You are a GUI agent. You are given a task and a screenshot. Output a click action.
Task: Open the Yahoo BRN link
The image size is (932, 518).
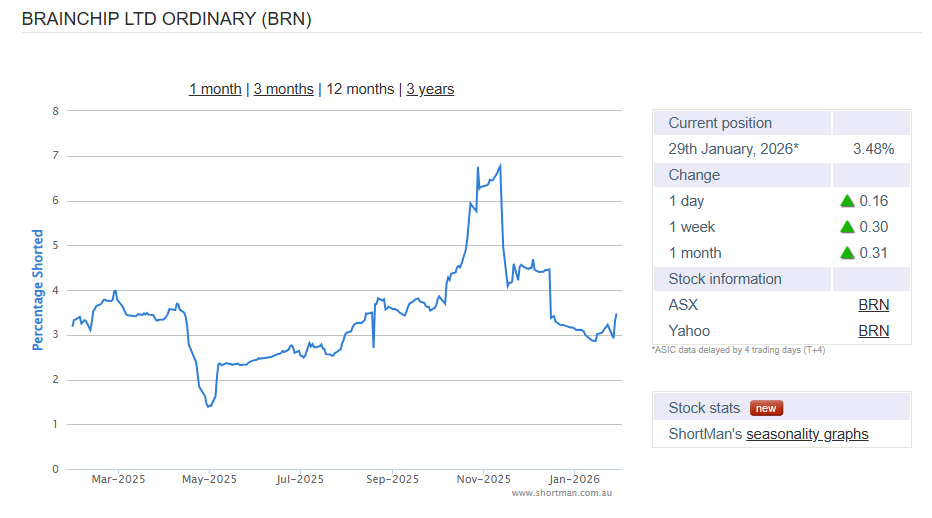click(x=873, y=331)
